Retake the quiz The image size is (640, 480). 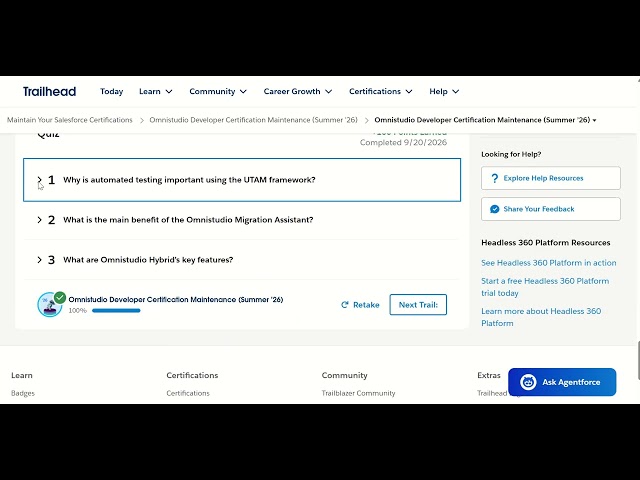360,305
